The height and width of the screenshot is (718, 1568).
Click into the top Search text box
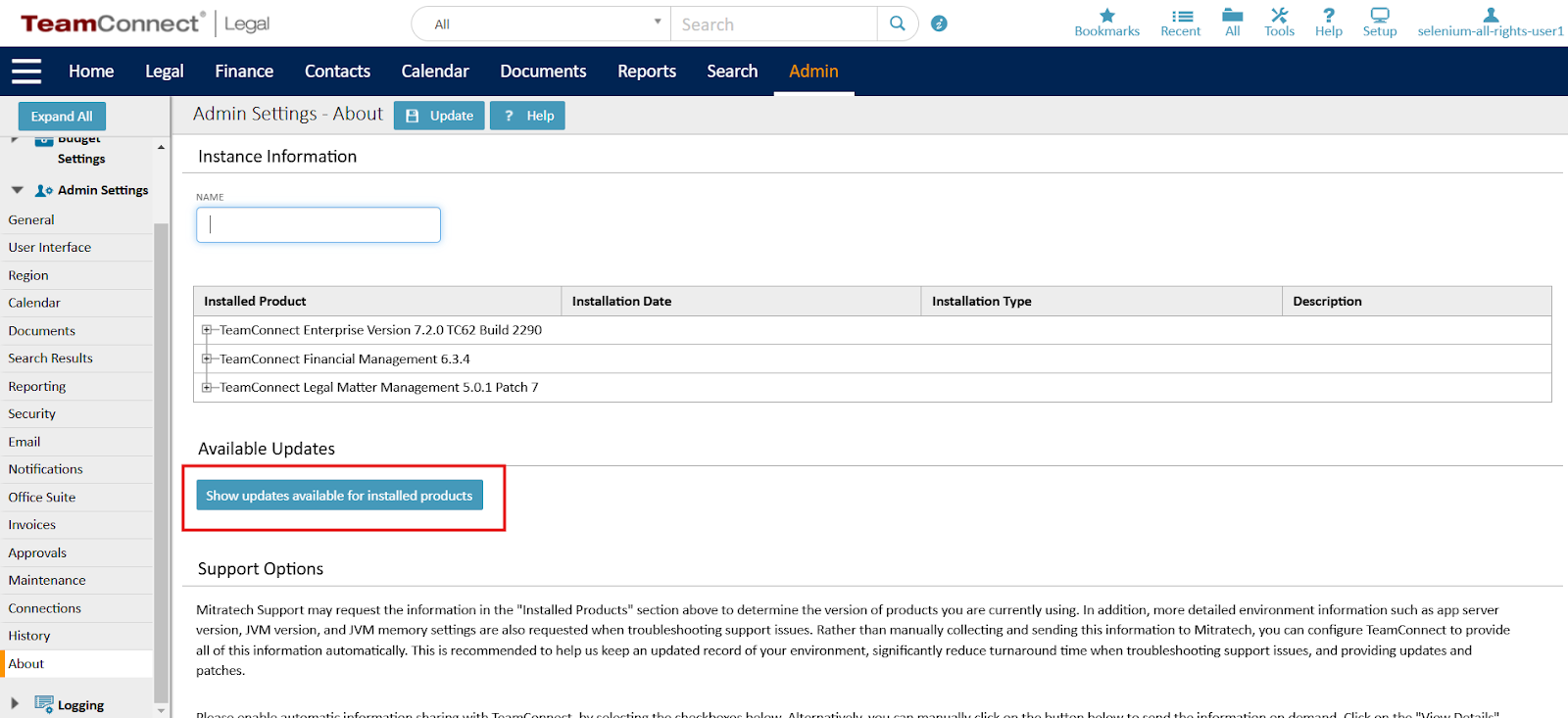774,24
